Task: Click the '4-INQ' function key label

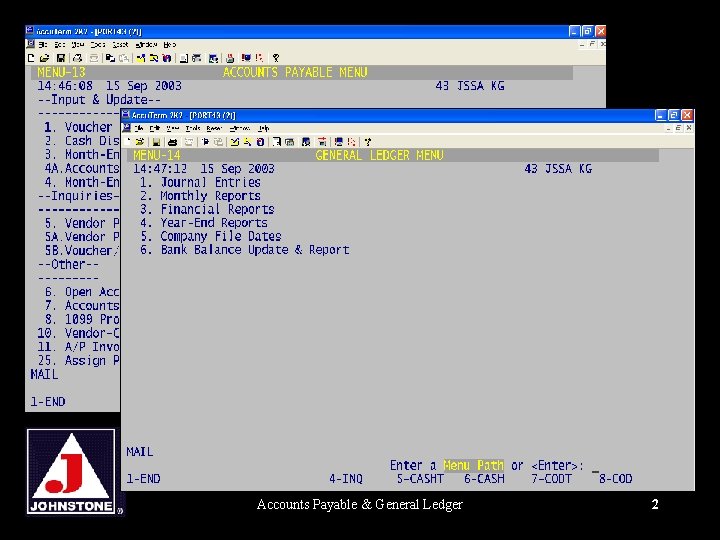Action: (x=346, y=479)
